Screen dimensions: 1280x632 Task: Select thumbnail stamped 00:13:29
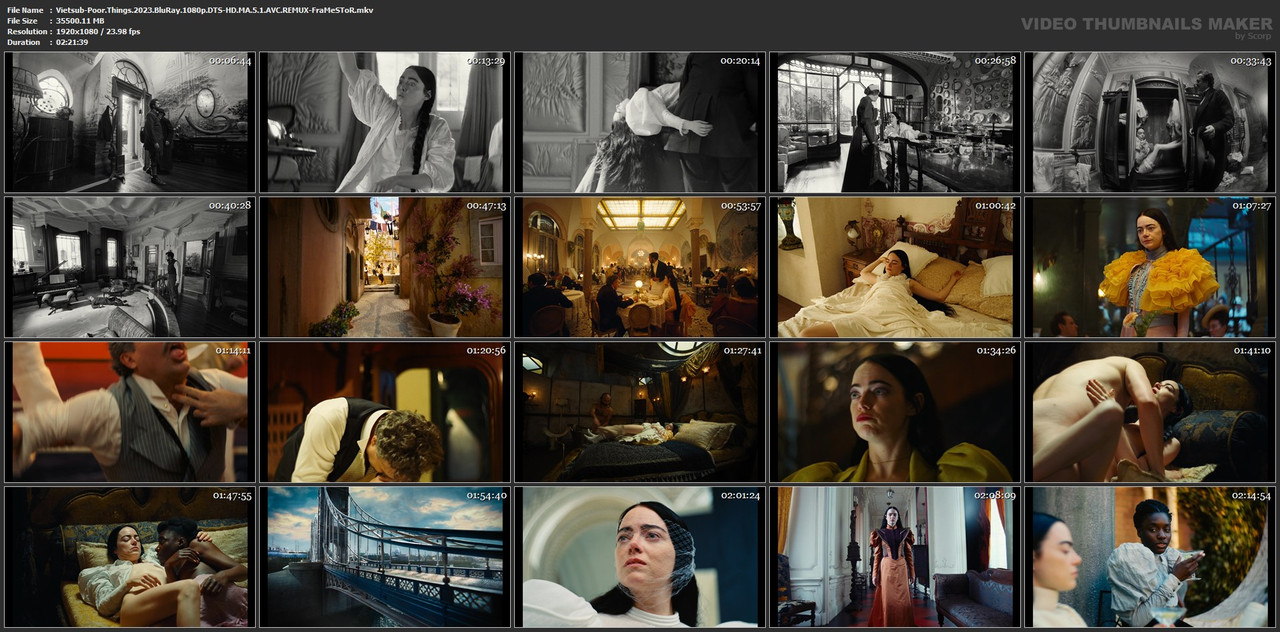coord(384,122)
